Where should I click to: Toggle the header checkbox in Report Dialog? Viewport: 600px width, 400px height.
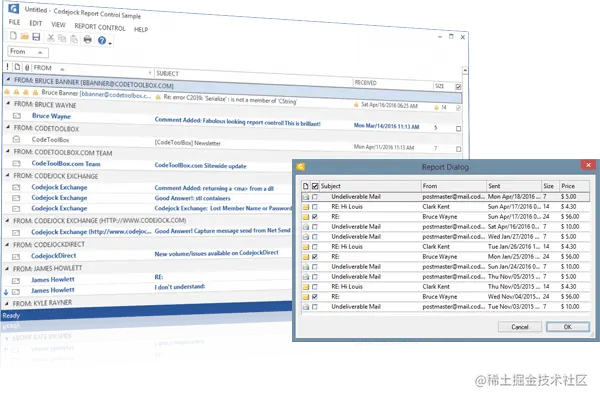[x=315, y=186]
